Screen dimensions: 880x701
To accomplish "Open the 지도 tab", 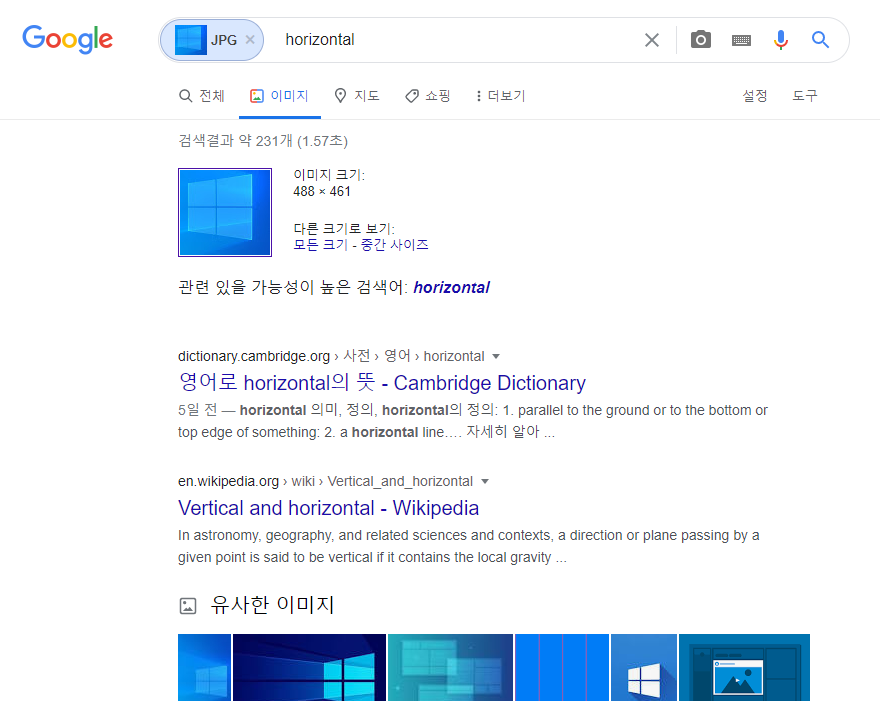I will [357, 96].
